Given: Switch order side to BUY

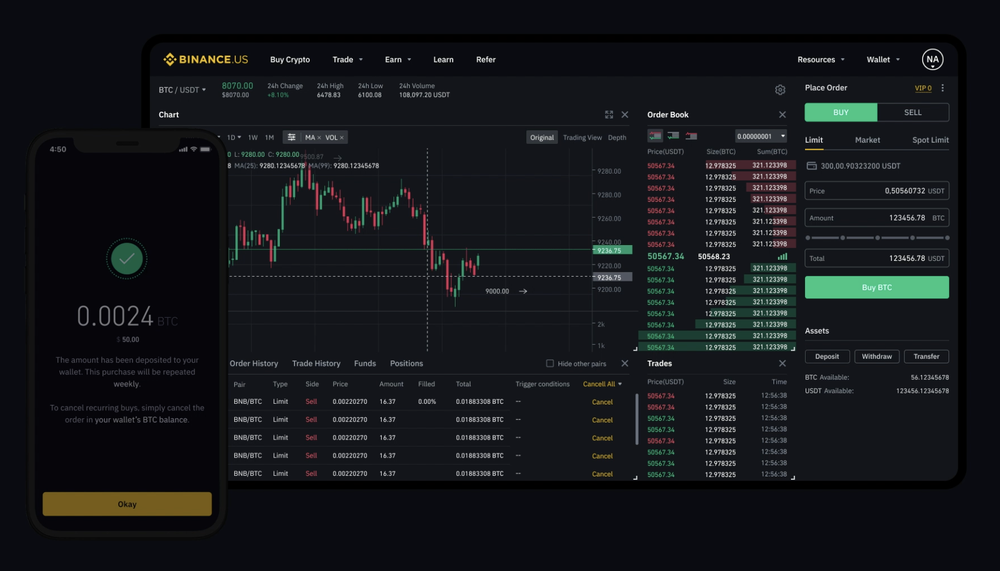Looking at the screenshot, I should coord(841,112).
